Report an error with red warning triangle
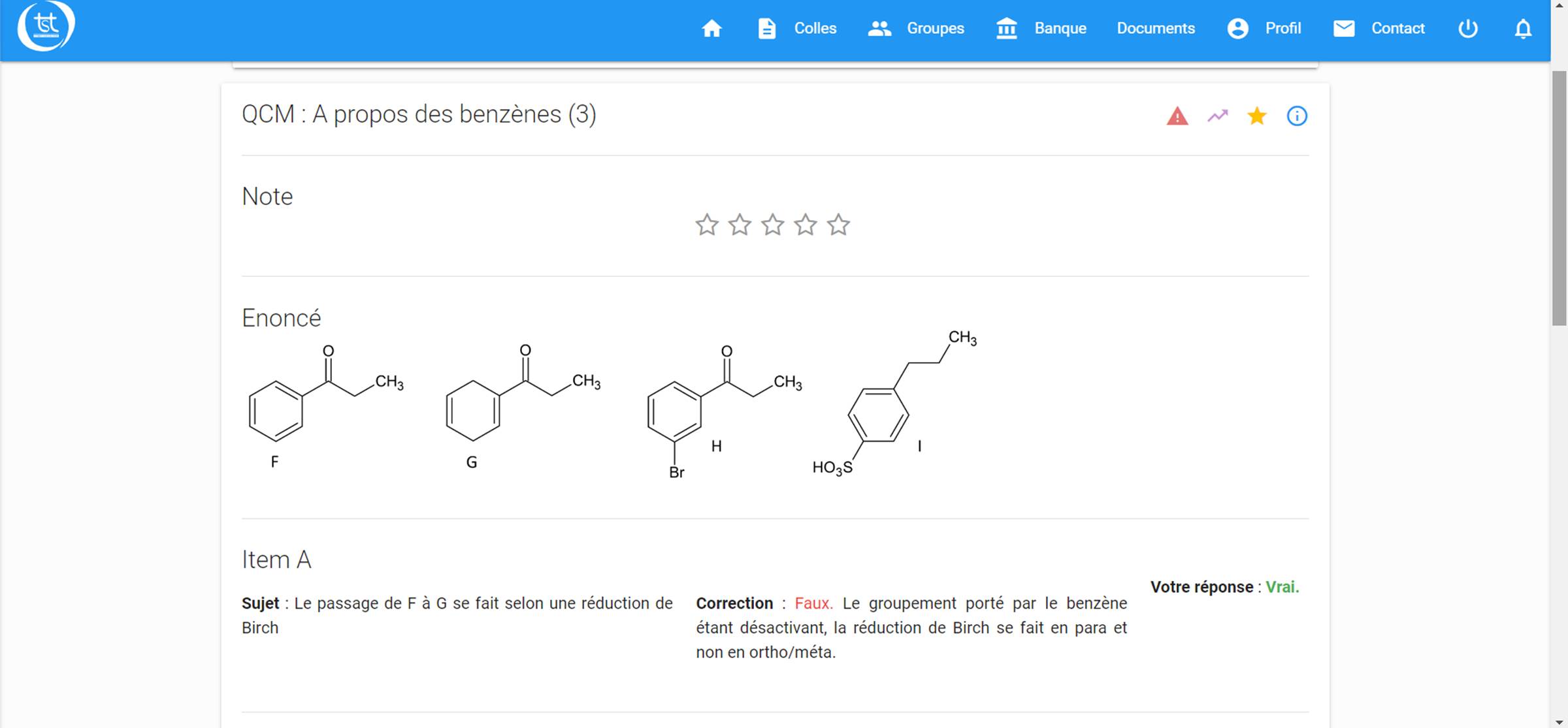The image size is (1568, 728). click(x=1177, y=116)
